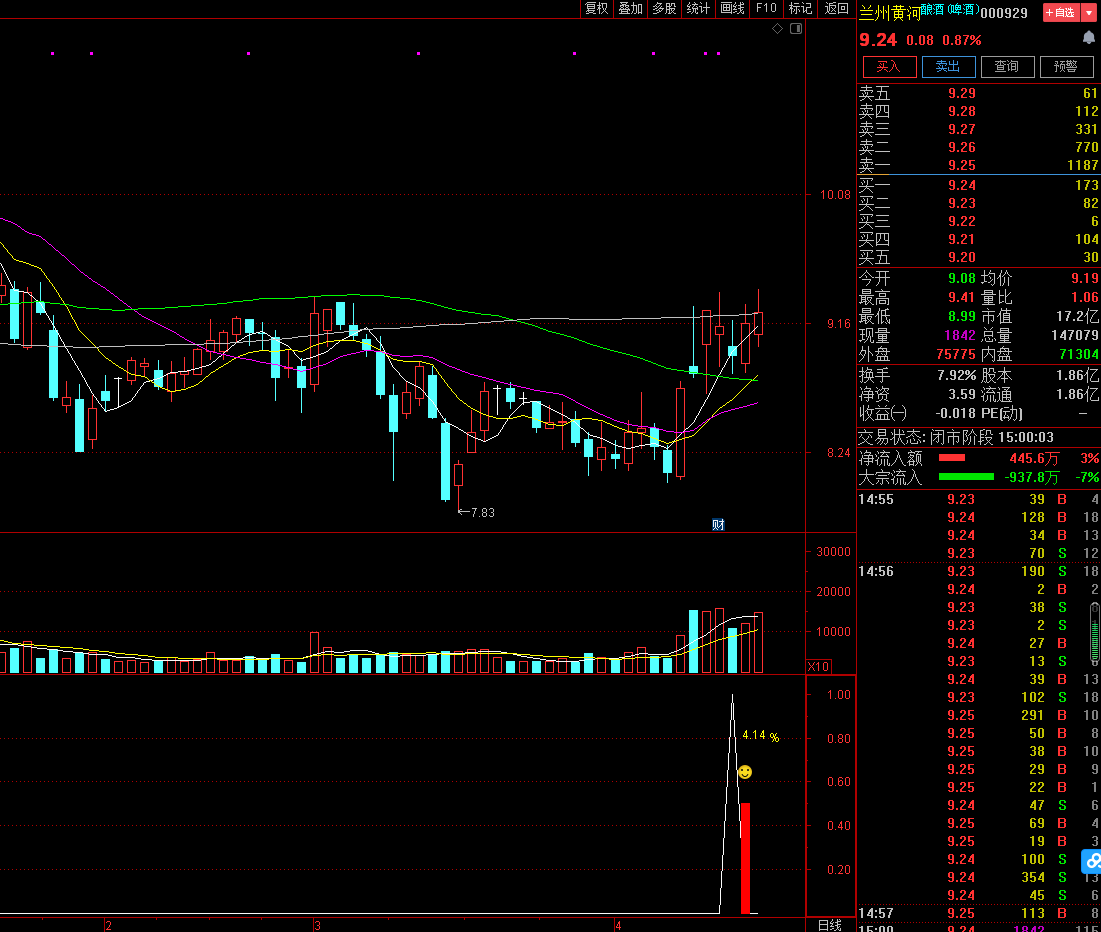
Task: Click the 总量 value 147079
Action: point(1075,336)
